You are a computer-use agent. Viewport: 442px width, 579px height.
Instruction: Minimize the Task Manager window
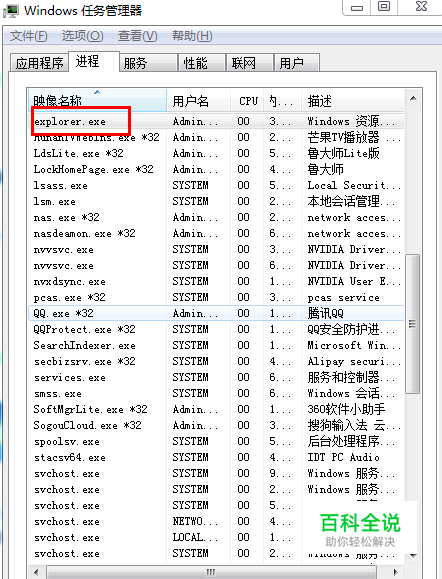[x=357, y=7]
